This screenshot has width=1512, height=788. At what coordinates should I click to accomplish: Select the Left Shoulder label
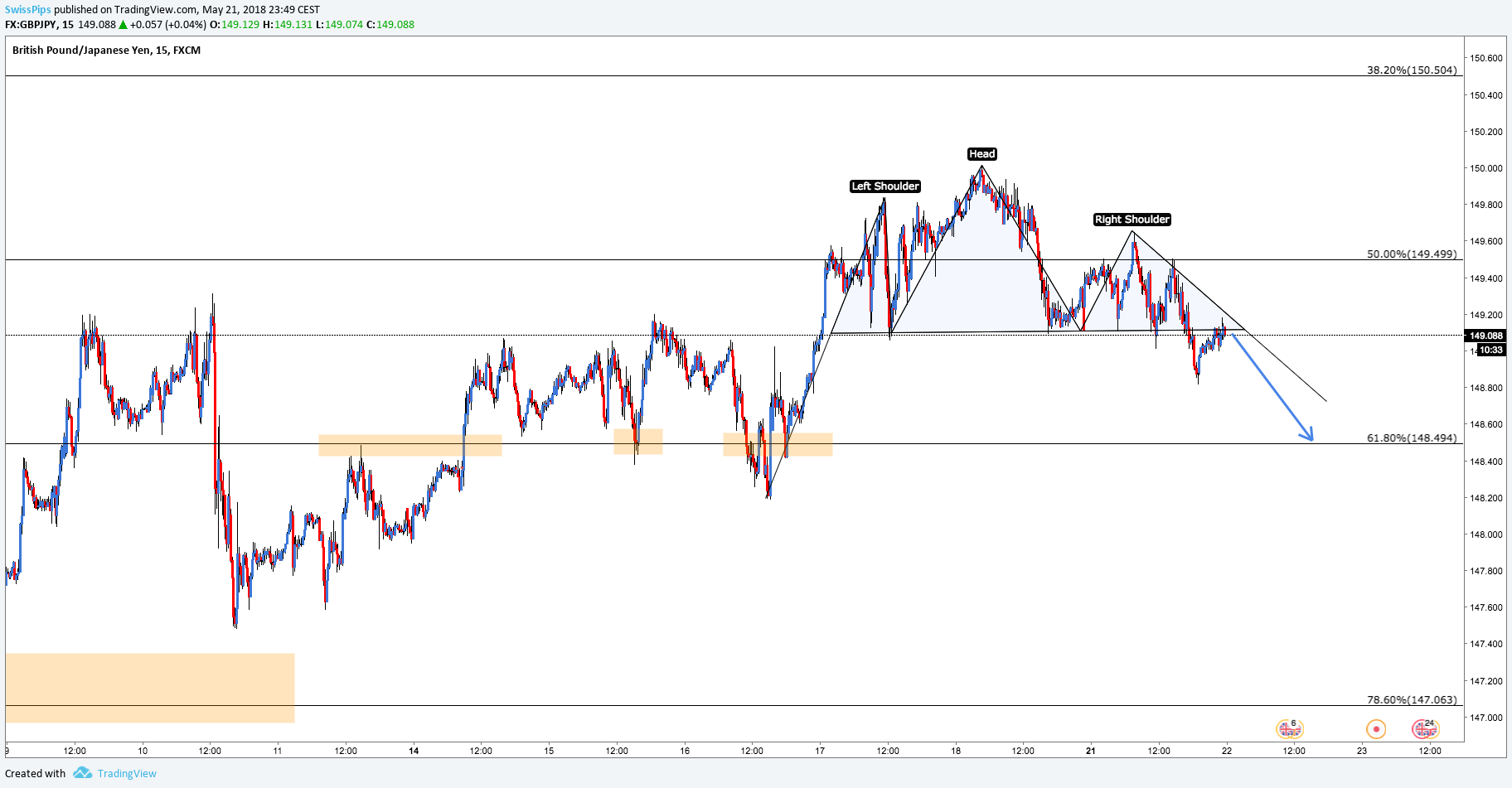(x=885, y=186)
